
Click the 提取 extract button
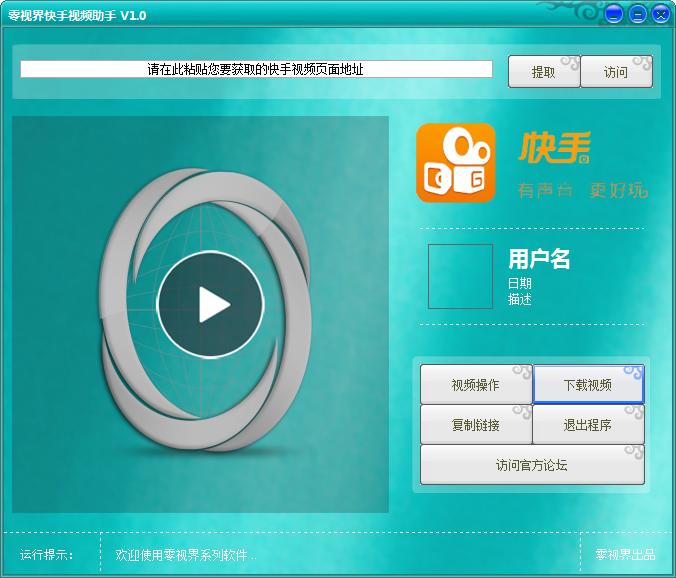[544, 72]
